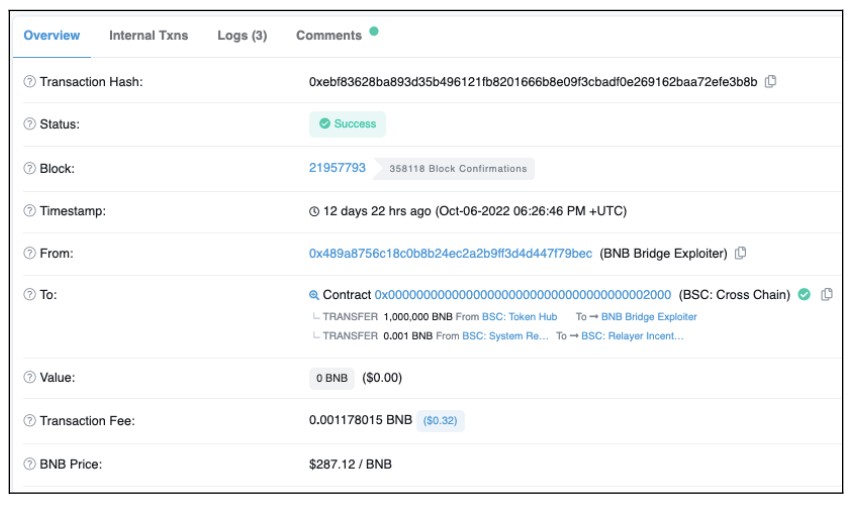Click the $287.12 / BNB price text
Screen dimensions: 860x510
pos(350,464)
